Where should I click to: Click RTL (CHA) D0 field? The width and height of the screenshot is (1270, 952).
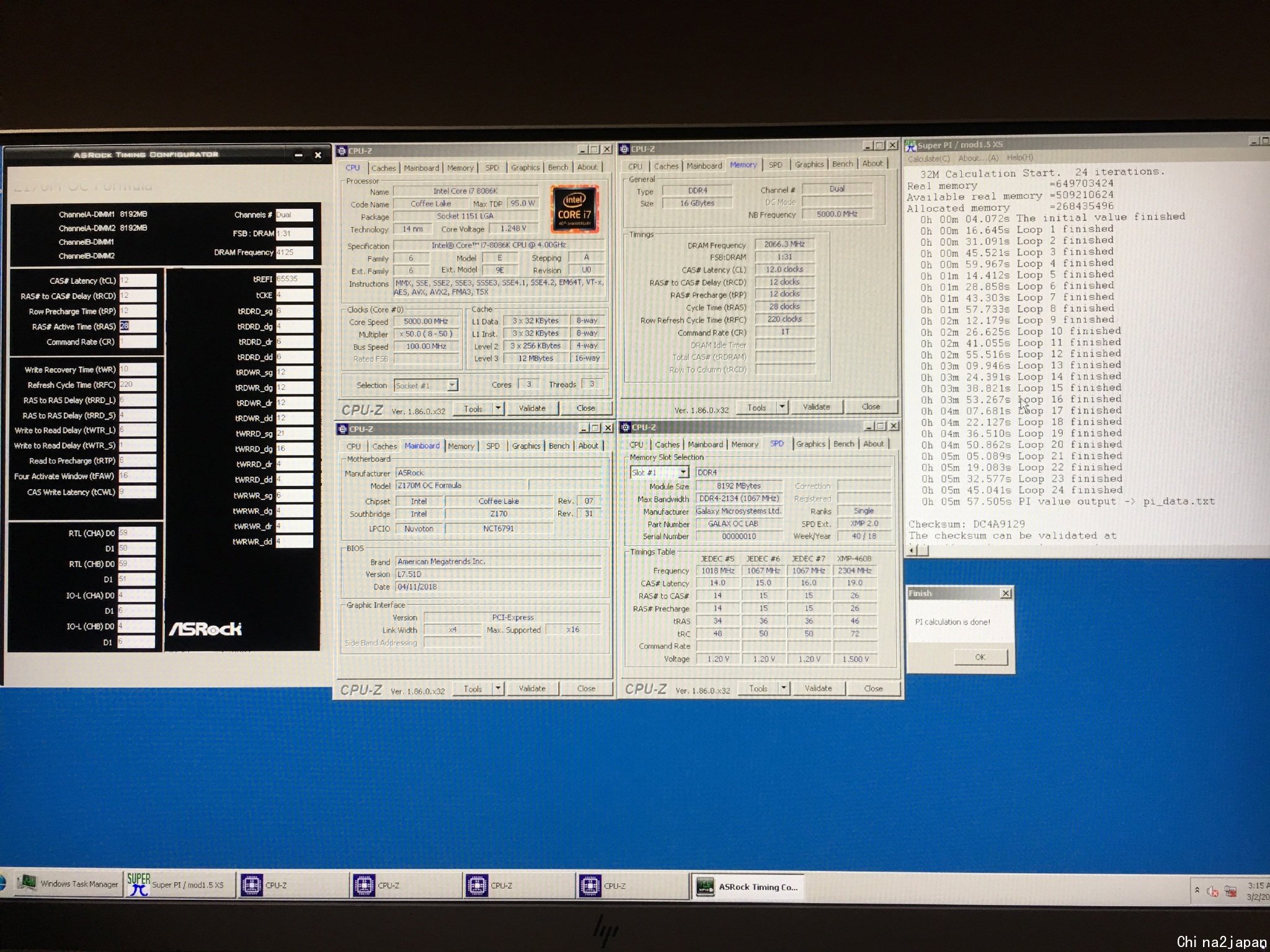click(136, 533)
